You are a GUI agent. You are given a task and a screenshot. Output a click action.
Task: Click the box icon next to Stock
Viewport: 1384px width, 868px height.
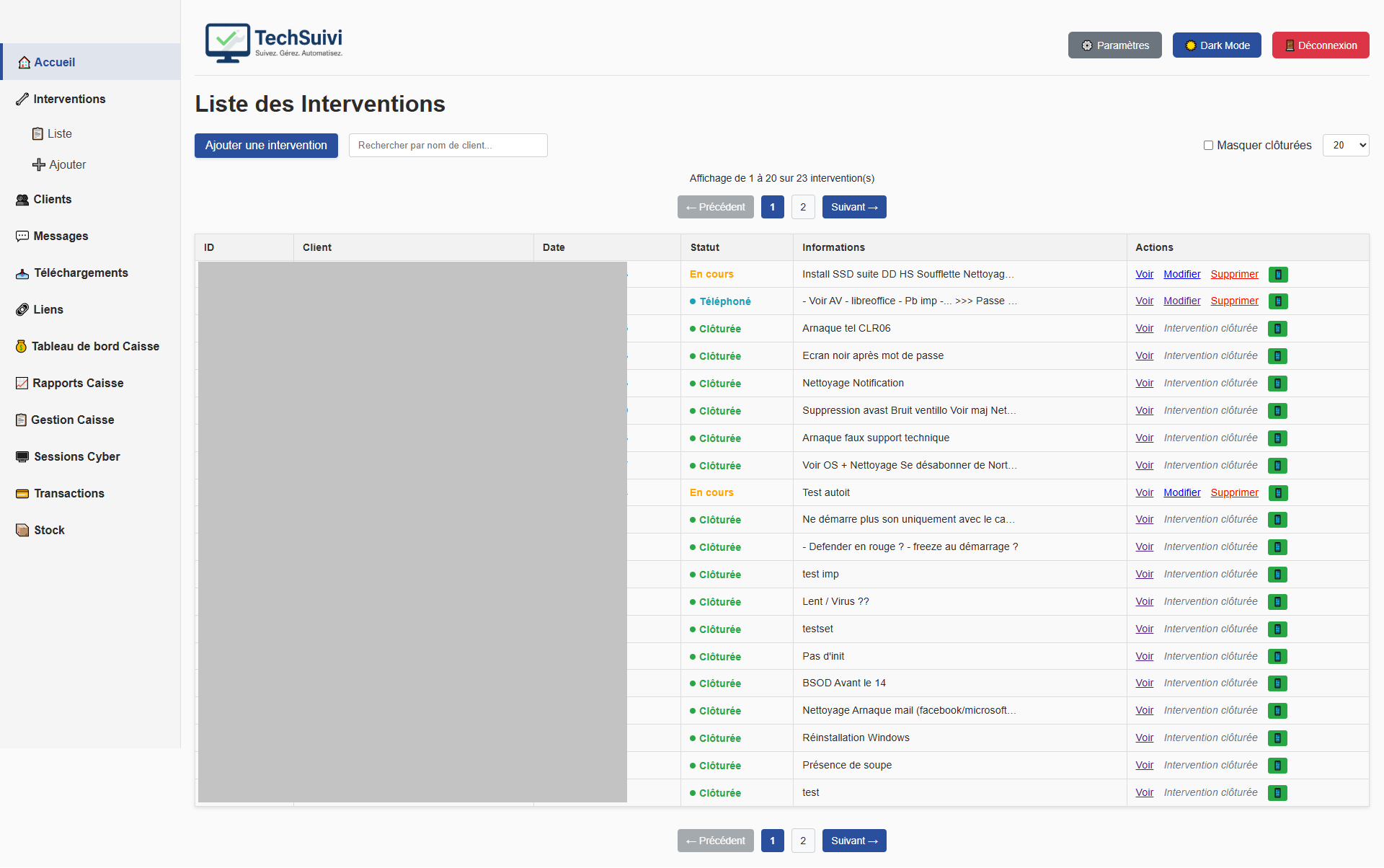click(x=22, y=531)
